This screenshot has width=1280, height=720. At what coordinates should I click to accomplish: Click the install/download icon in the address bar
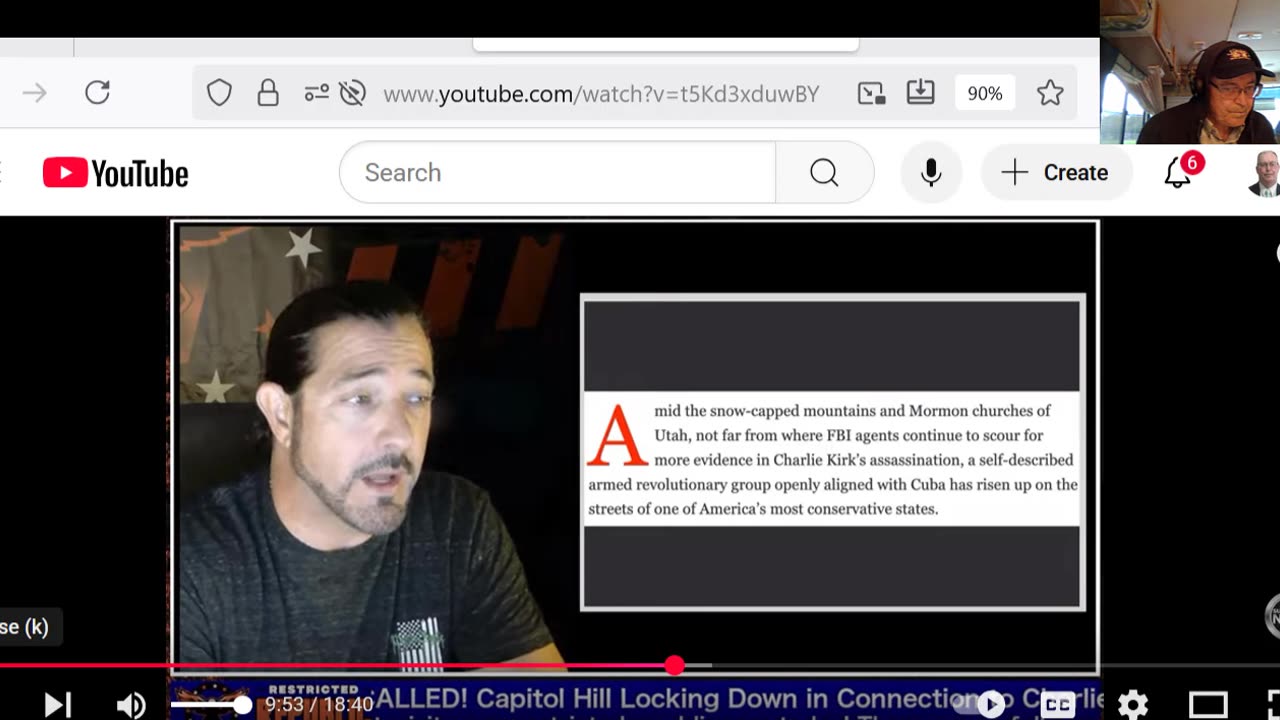coord(920,93)
